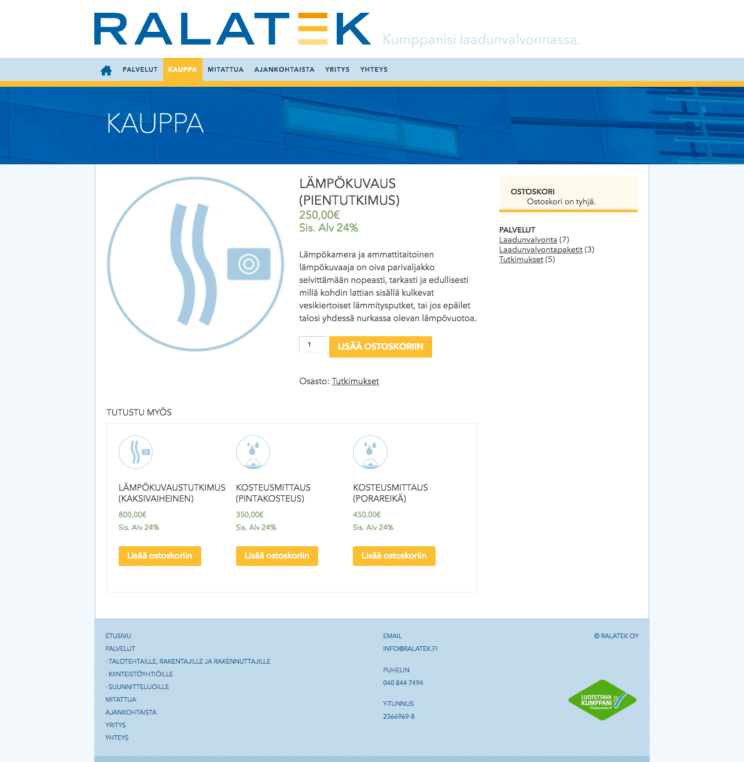The height and width of the screenshot is (762, 744).
Task: Open Lämpökuvaustutkimus (Kaksivaiheinen) product title
Action: [x=172, y=493]
